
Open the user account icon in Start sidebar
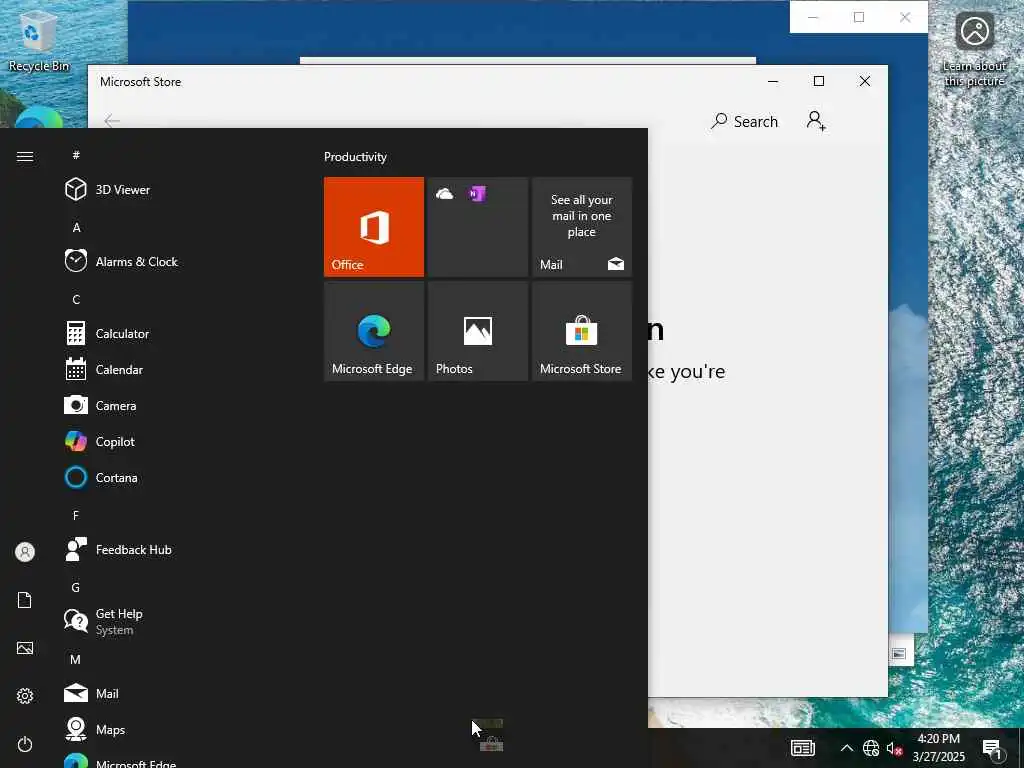pos(25,552)
